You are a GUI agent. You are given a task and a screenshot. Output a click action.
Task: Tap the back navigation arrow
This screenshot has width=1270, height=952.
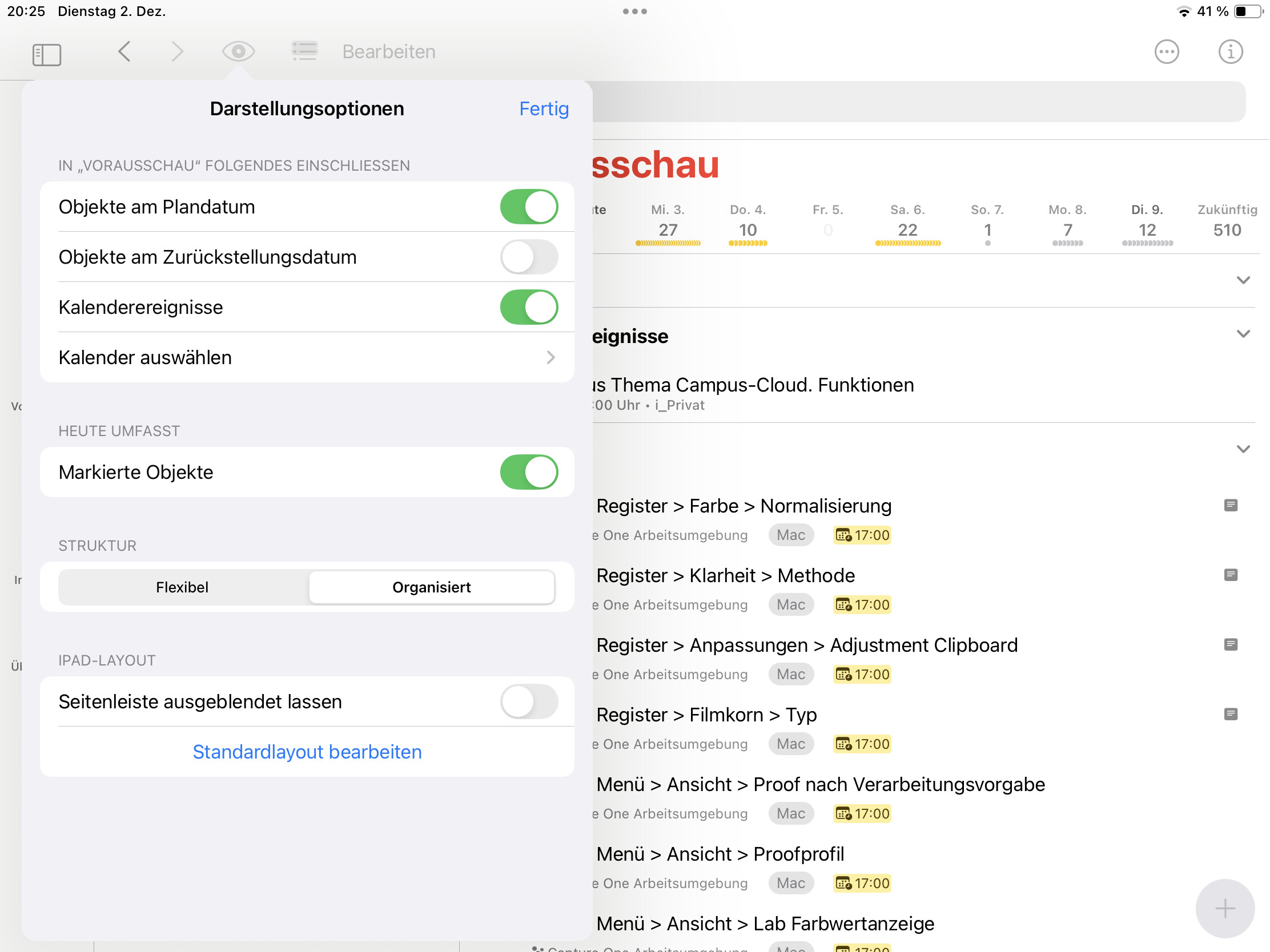tap(124, 51)
